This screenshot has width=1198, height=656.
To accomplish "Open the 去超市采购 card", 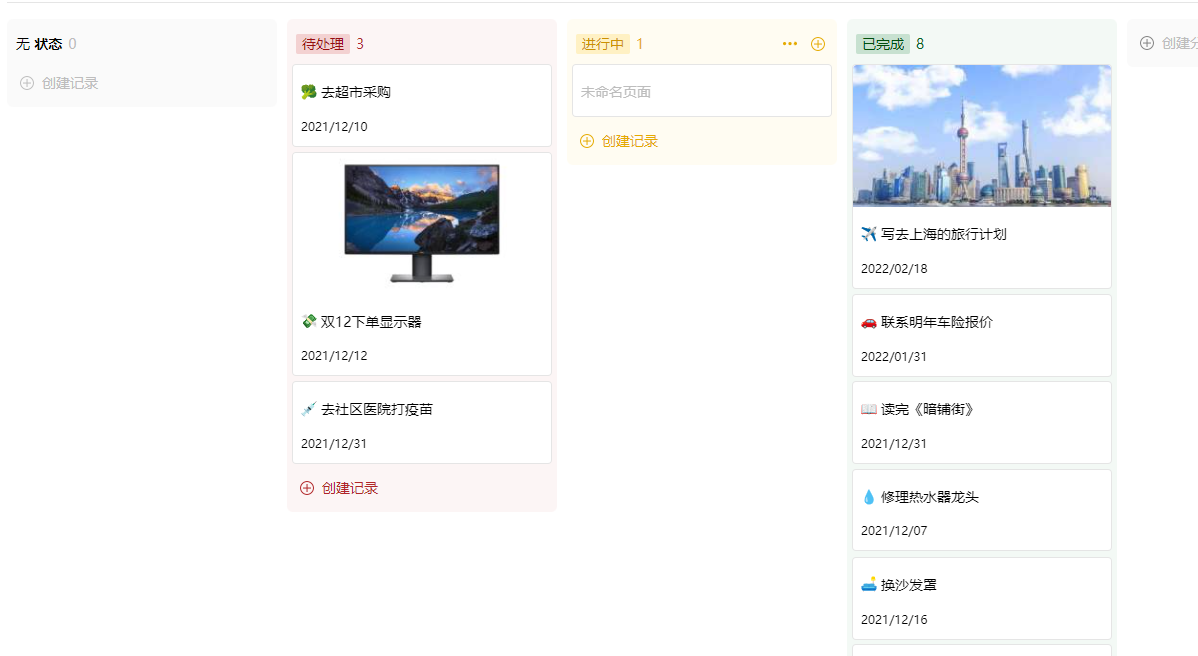I will 422,105.
